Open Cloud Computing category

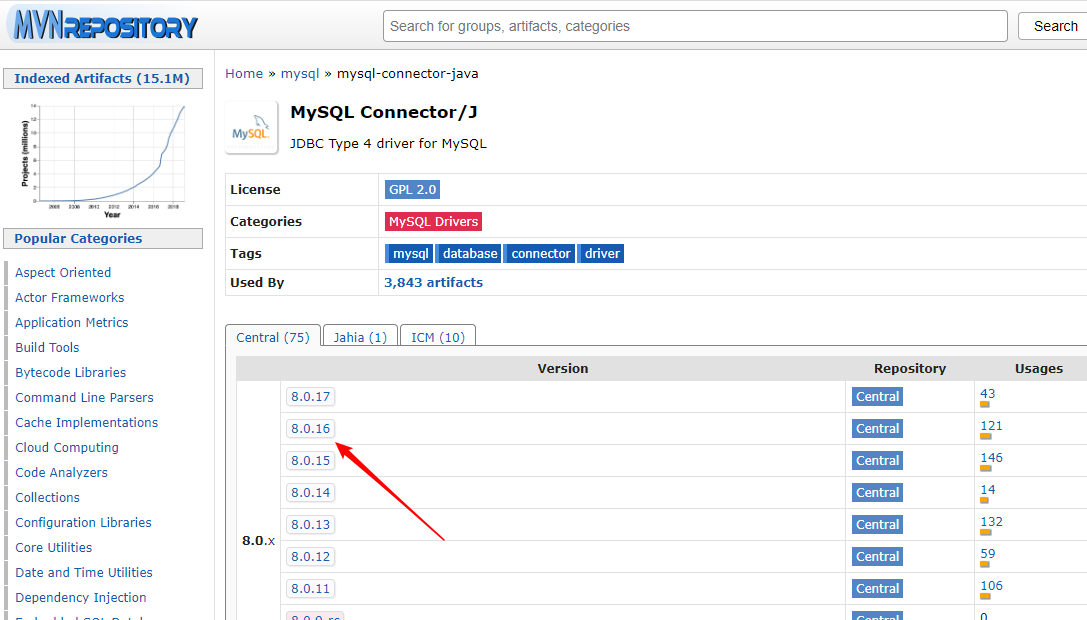67,447
